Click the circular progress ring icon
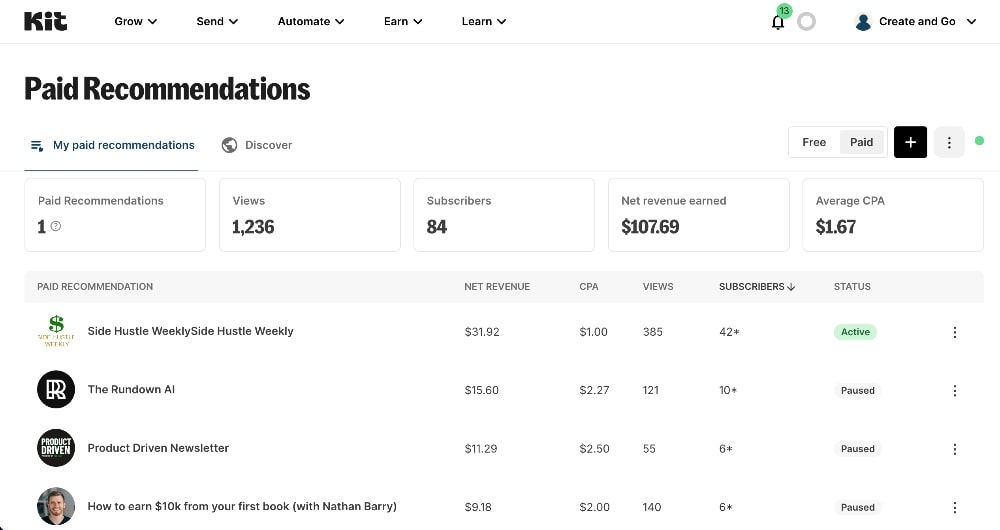 click(x=806, y=22)
